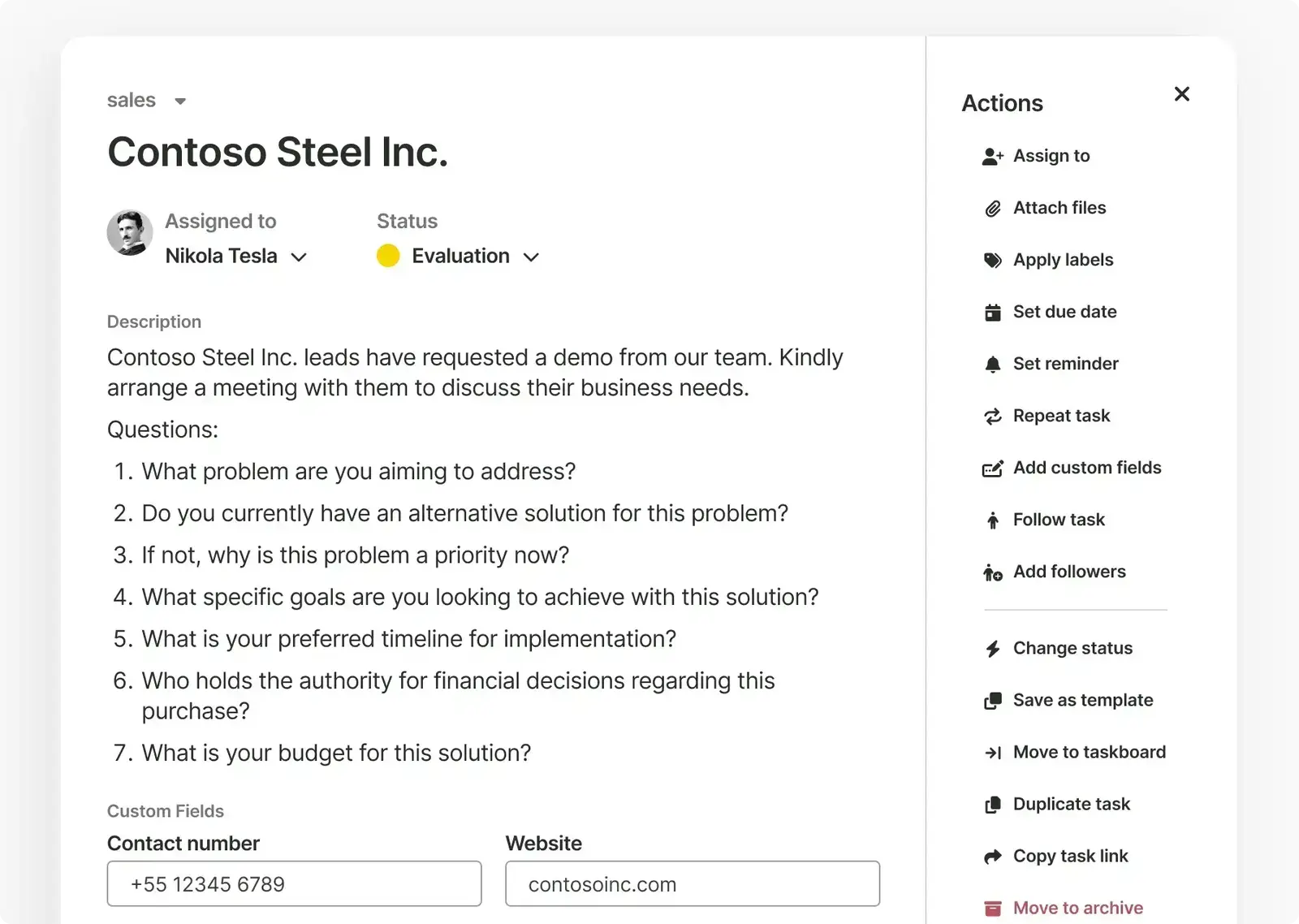Click the Set due date calendar icon
The width and height of the screenshot is (1299, 924).
click(992, 313)
